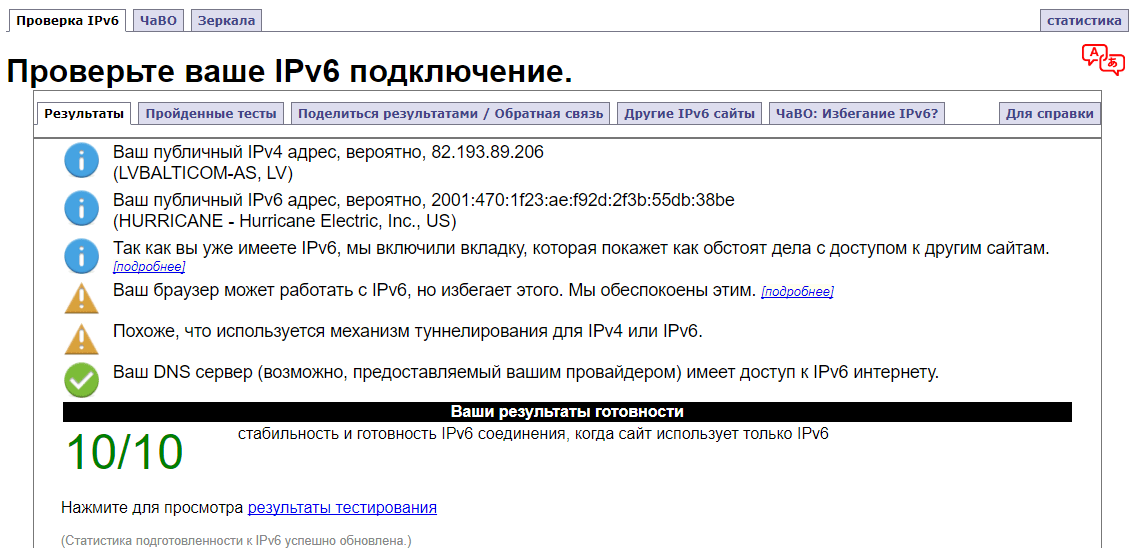Select the 'Результаты' tab
1132x548 pixels.
[84, 113]
